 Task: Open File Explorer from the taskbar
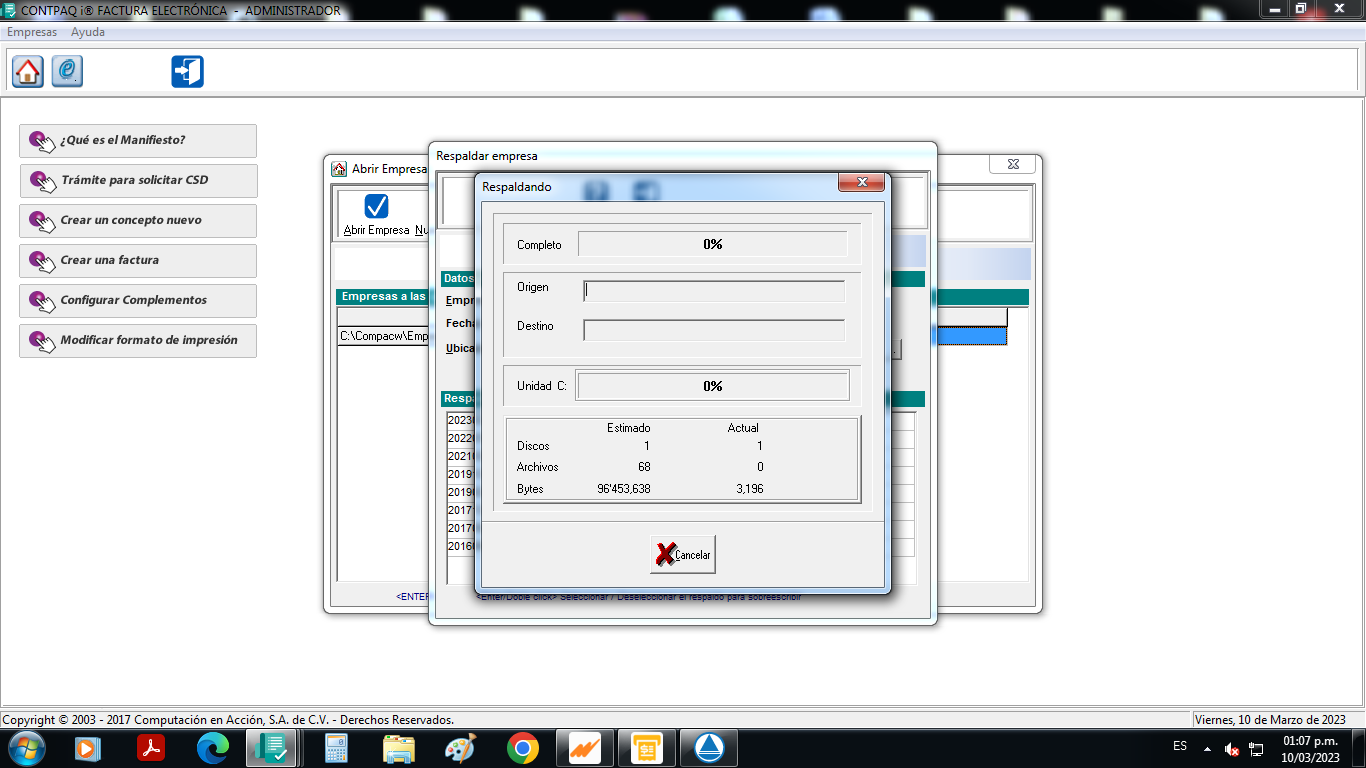click(398, 748)
